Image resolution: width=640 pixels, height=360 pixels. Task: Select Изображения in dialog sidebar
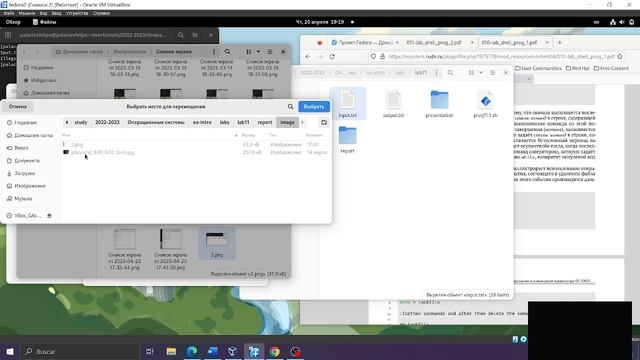pyautogui.click(x=30, y=186)
